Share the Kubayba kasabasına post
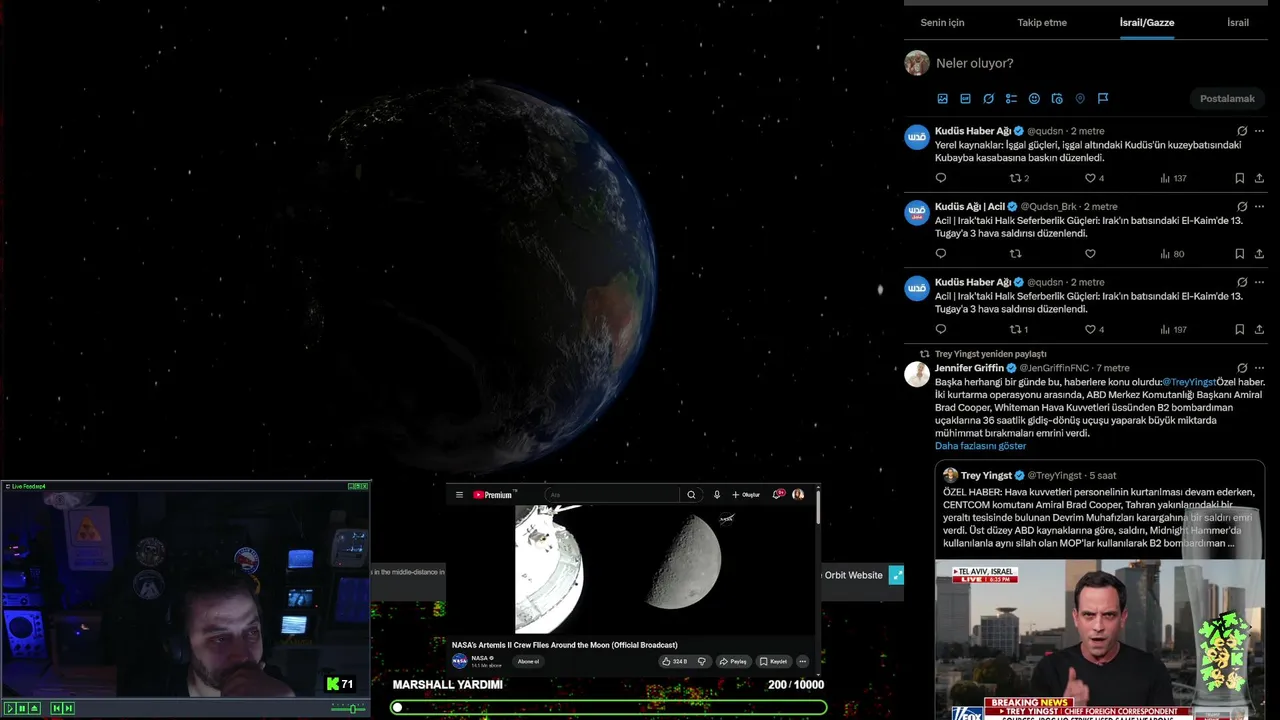1280x720 pixels. click(x=1259, y=178)
